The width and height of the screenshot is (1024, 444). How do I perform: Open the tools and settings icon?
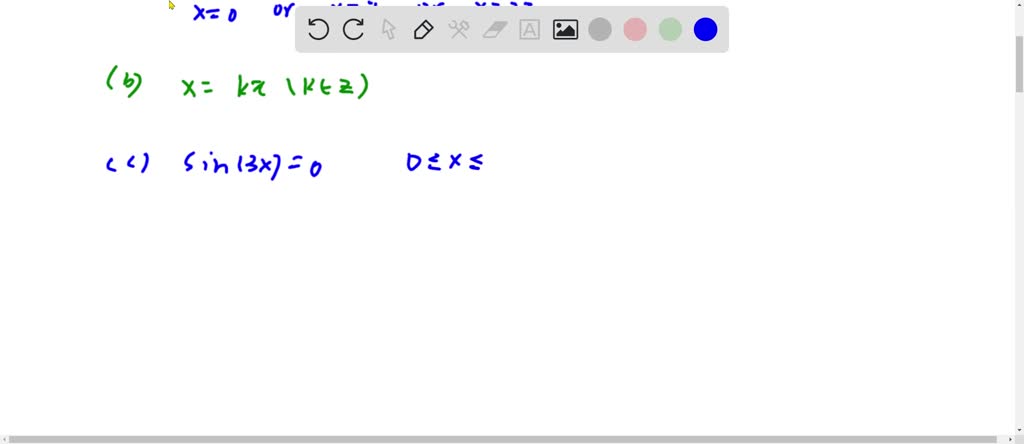459,29
